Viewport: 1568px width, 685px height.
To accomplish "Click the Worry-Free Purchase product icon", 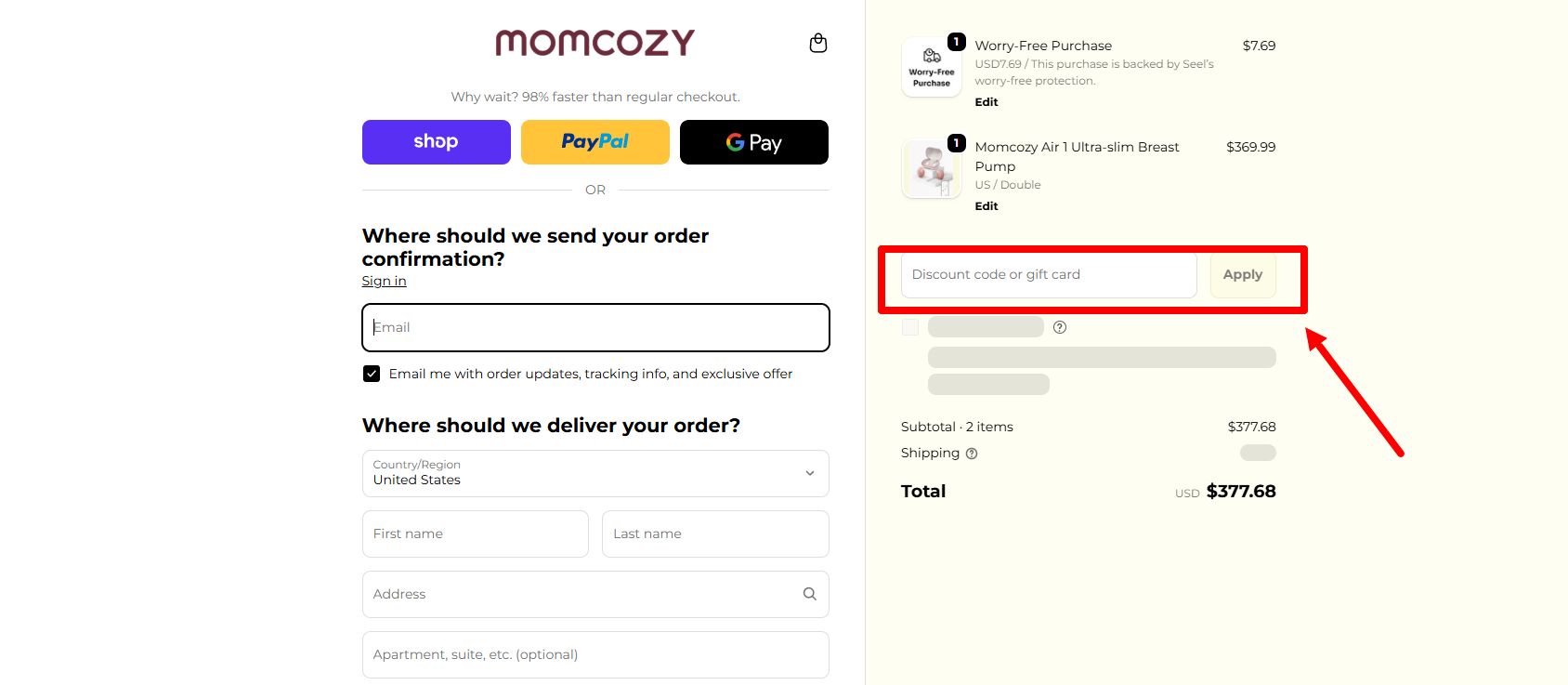I will 930,66.
